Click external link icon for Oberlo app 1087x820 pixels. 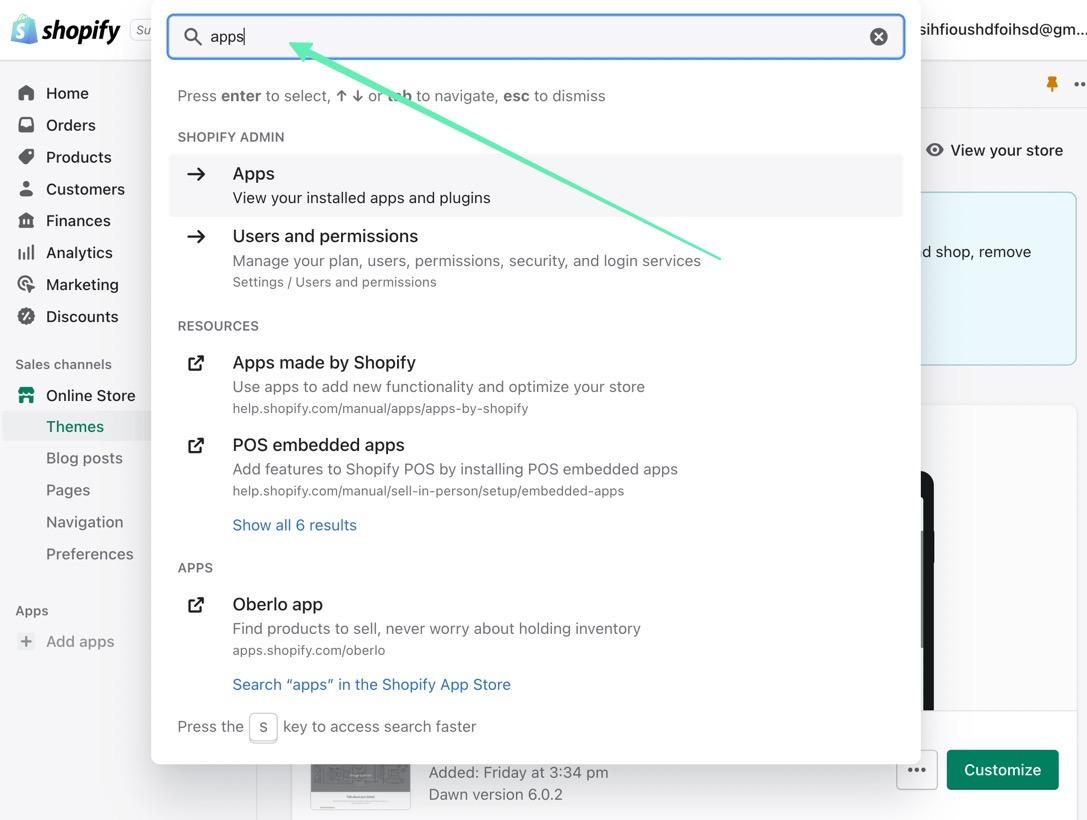[x=196, y=604]
